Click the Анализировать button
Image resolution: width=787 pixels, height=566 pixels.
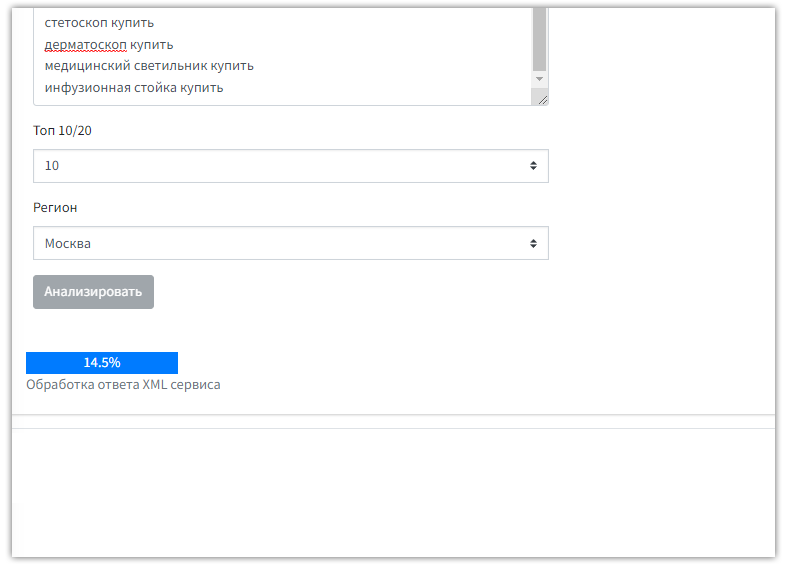93,292
